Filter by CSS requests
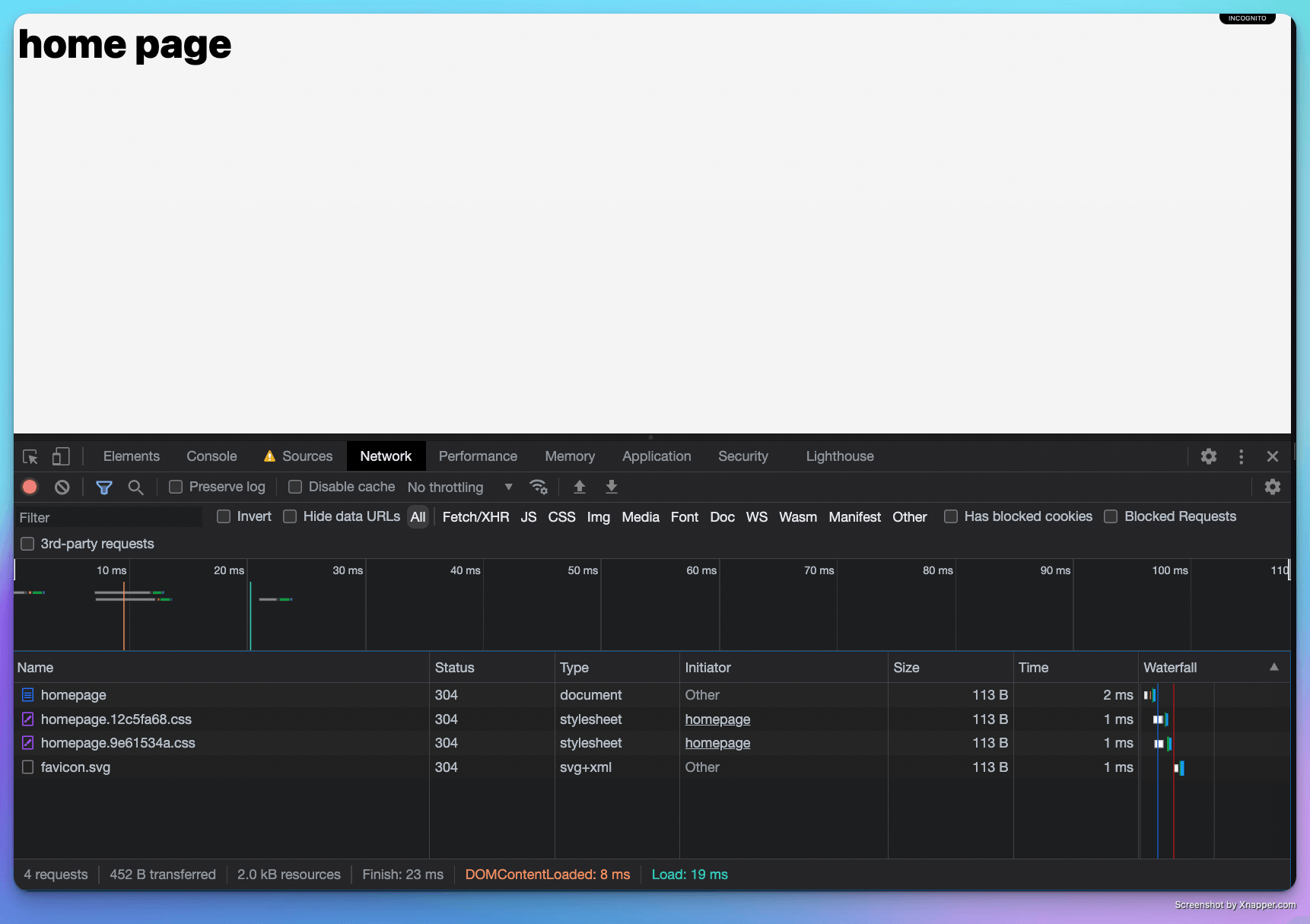This screenshot has height=924, width=1310. 562,517
